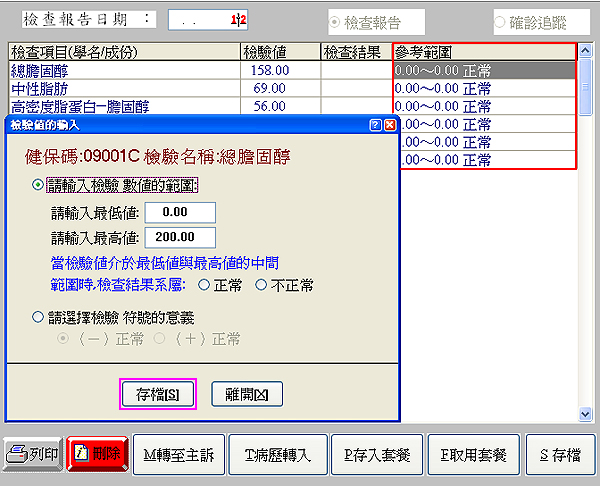Select the 不正常 radio button
Viewport: 600px width, 486px height.
click(262, 285)
